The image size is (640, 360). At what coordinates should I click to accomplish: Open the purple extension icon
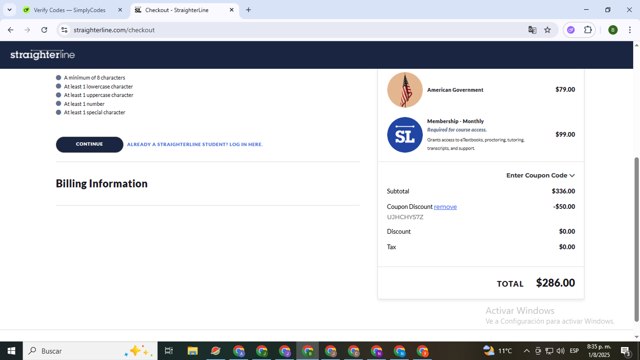(571, 30)
